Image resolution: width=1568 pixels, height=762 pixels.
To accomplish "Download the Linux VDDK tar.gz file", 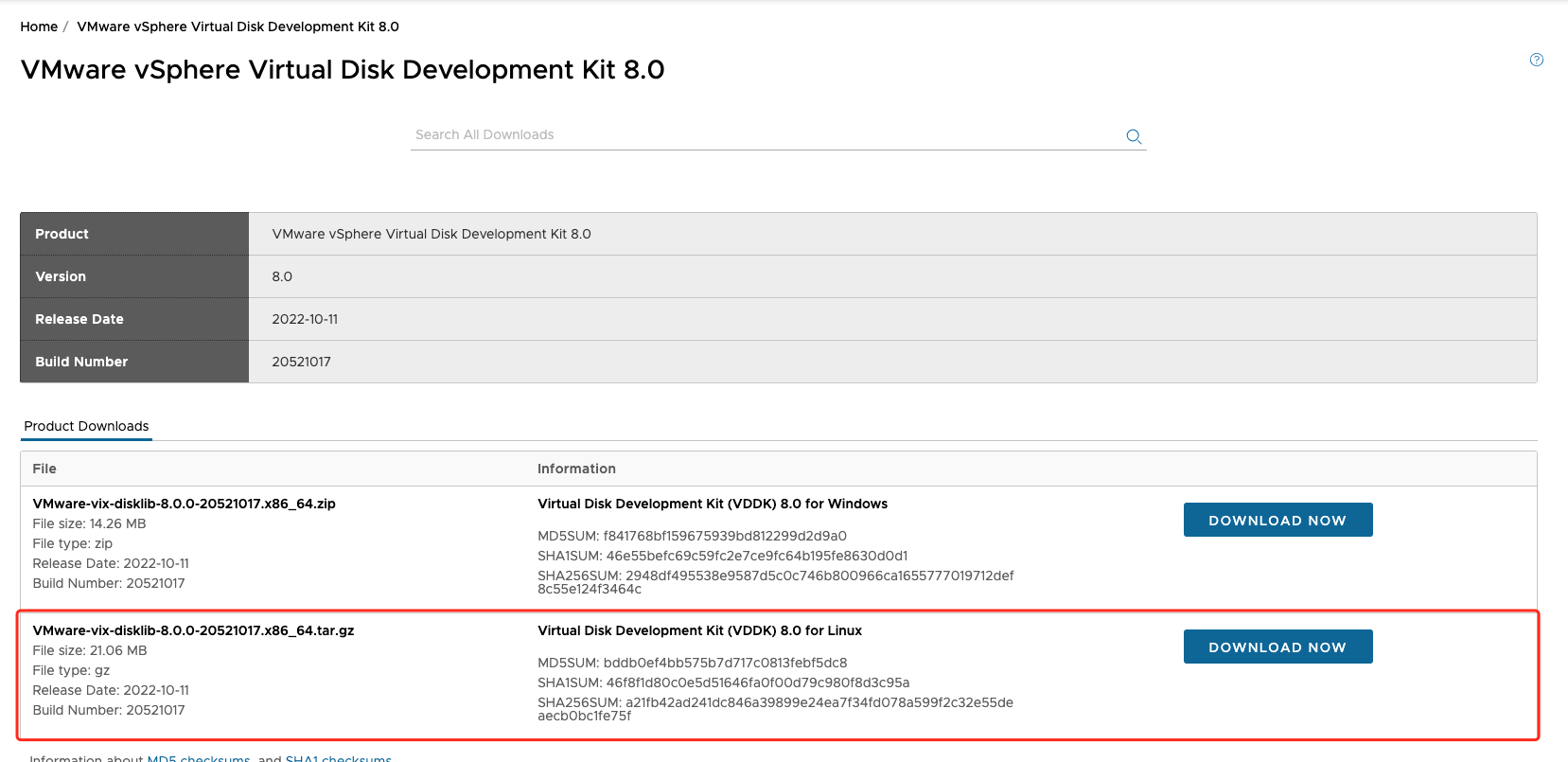I will coord(1277,647).
